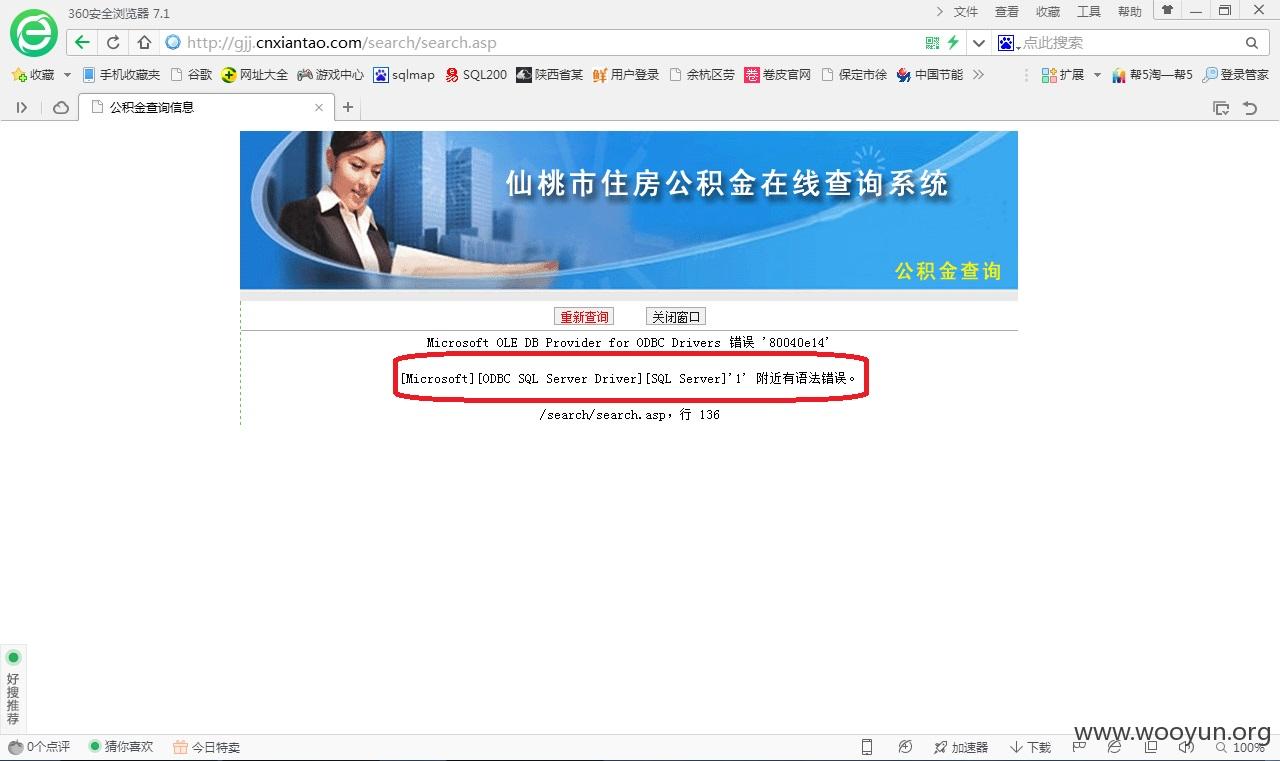Expand the 收藏 dropdown arrow

point(67,75)
